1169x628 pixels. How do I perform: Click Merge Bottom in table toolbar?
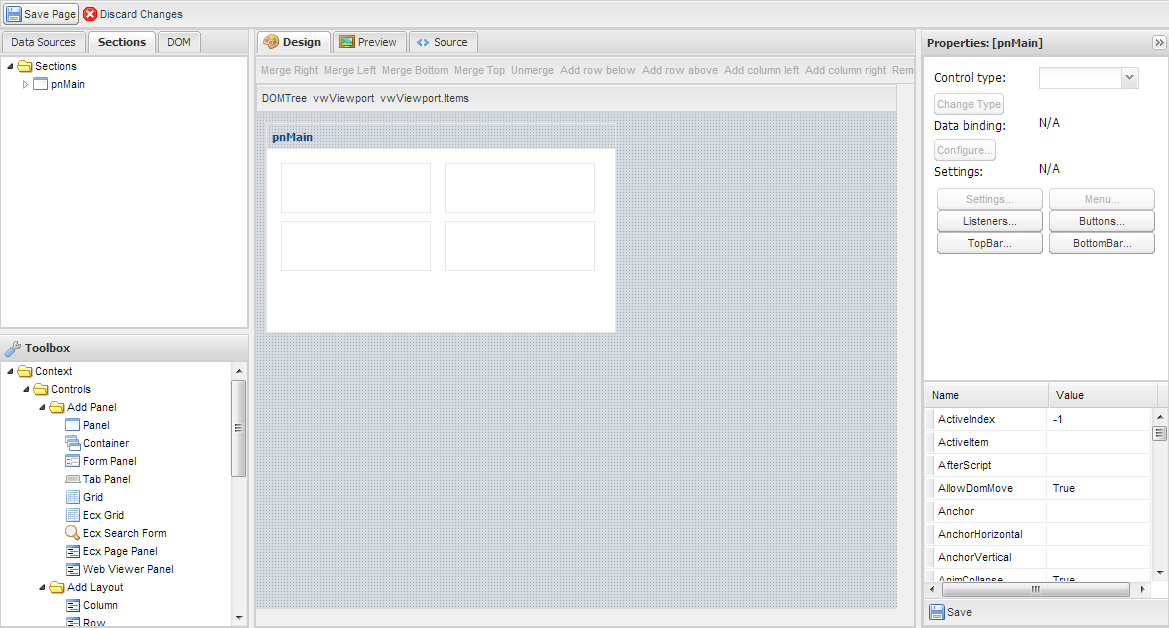[415, 70]
